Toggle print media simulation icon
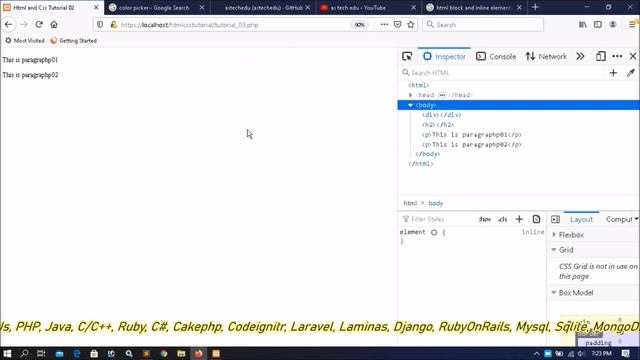This screenshot has width=640, height=360. 536,220
